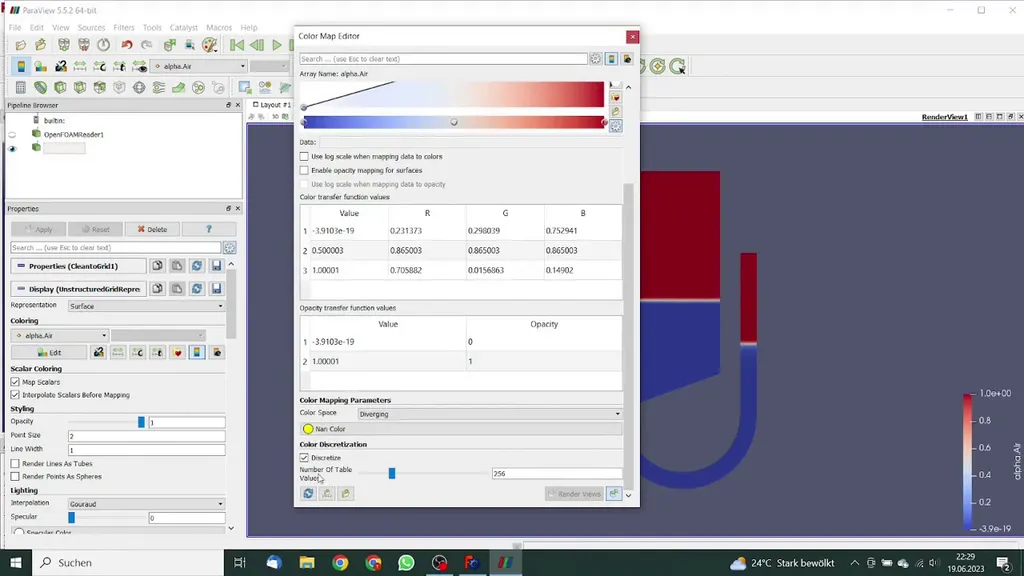Toggle color legend visibility icon in toolbar
Image resolution: width=1024 pixels, height=576 pixels.
pos(21,66)
